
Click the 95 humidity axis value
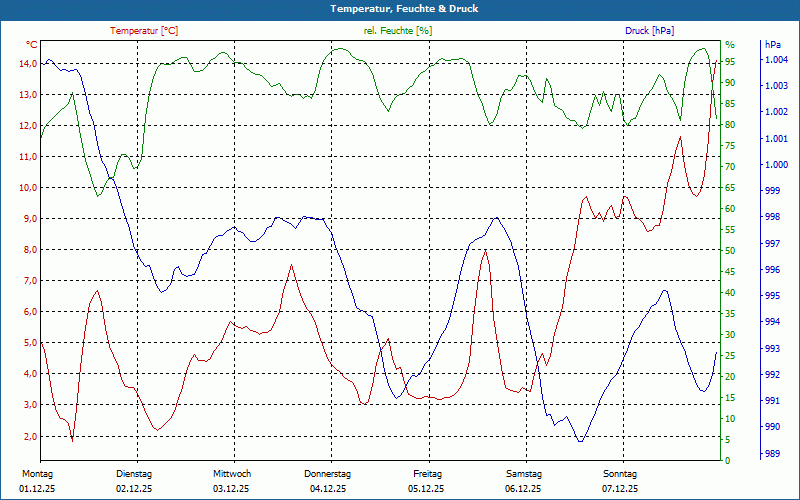tap(730, 61)
